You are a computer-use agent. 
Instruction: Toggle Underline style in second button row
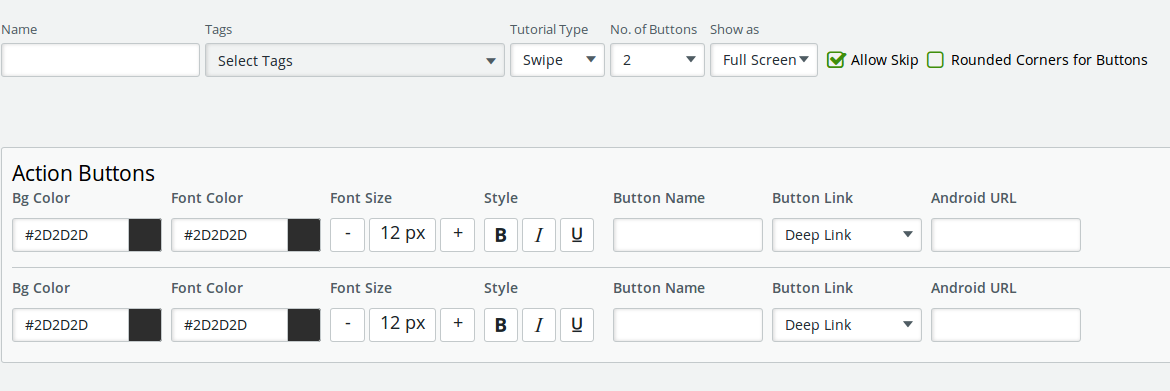point(577,325)
